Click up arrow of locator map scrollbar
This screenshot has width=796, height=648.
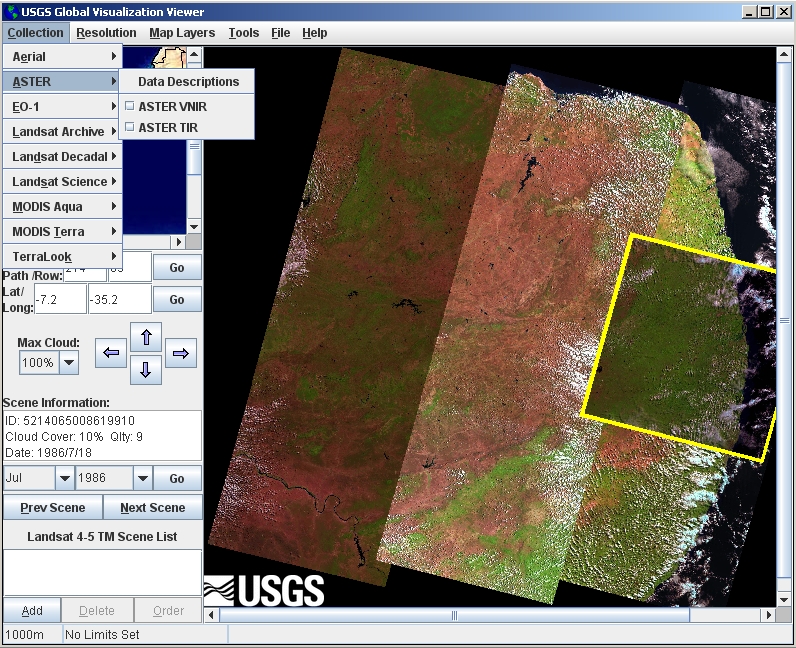click(x=194, y=53)
